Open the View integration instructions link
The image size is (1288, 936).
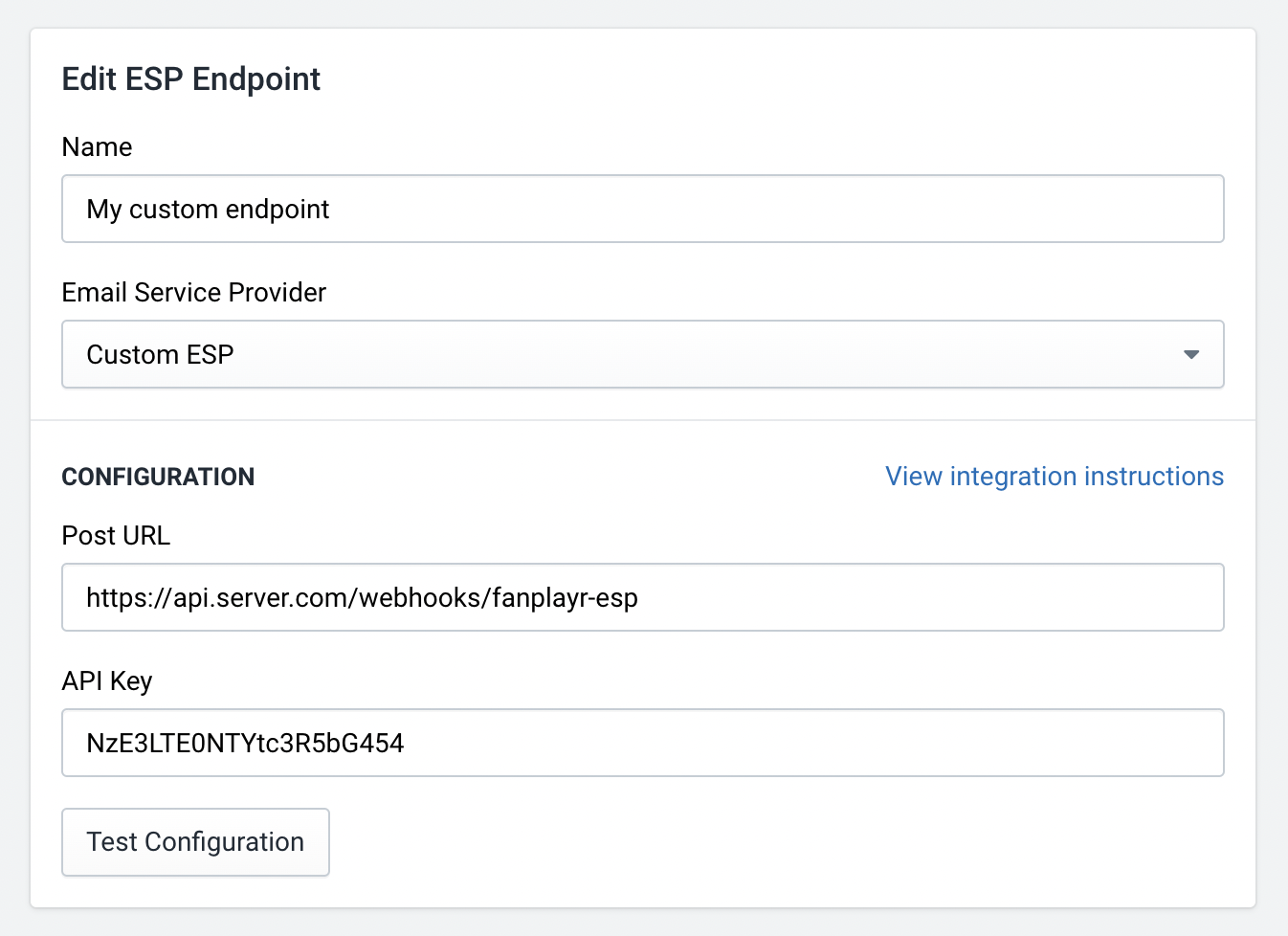(x=1055, y=476)
